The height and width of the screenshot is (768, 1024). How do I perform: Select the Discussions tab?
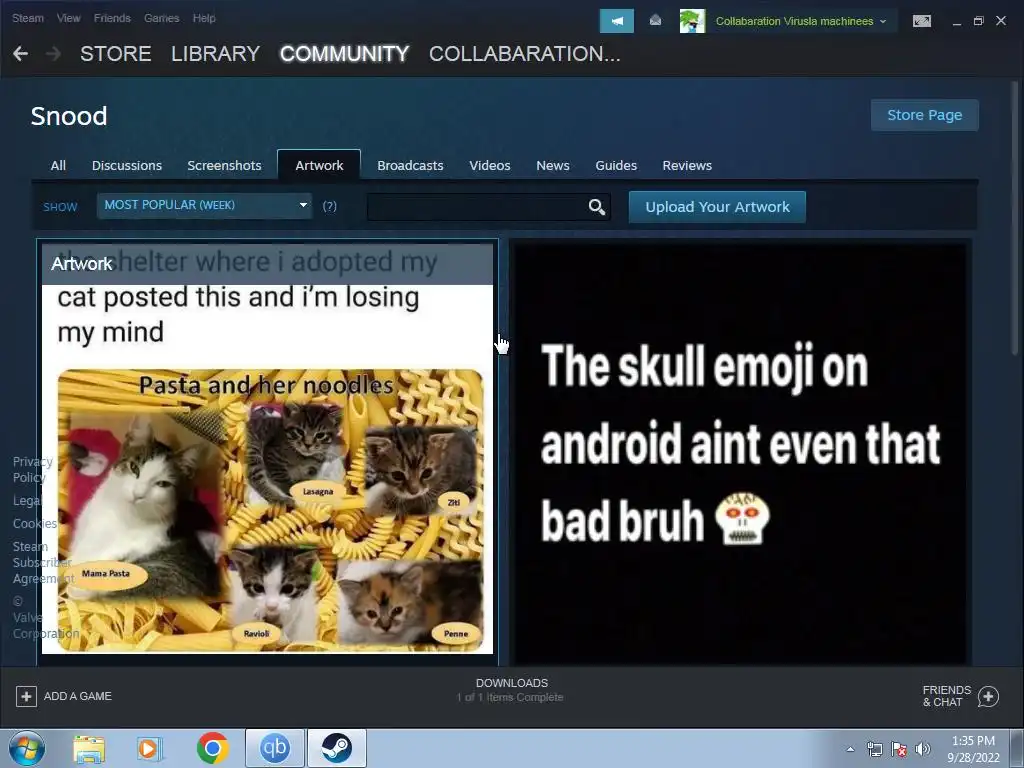127,165
